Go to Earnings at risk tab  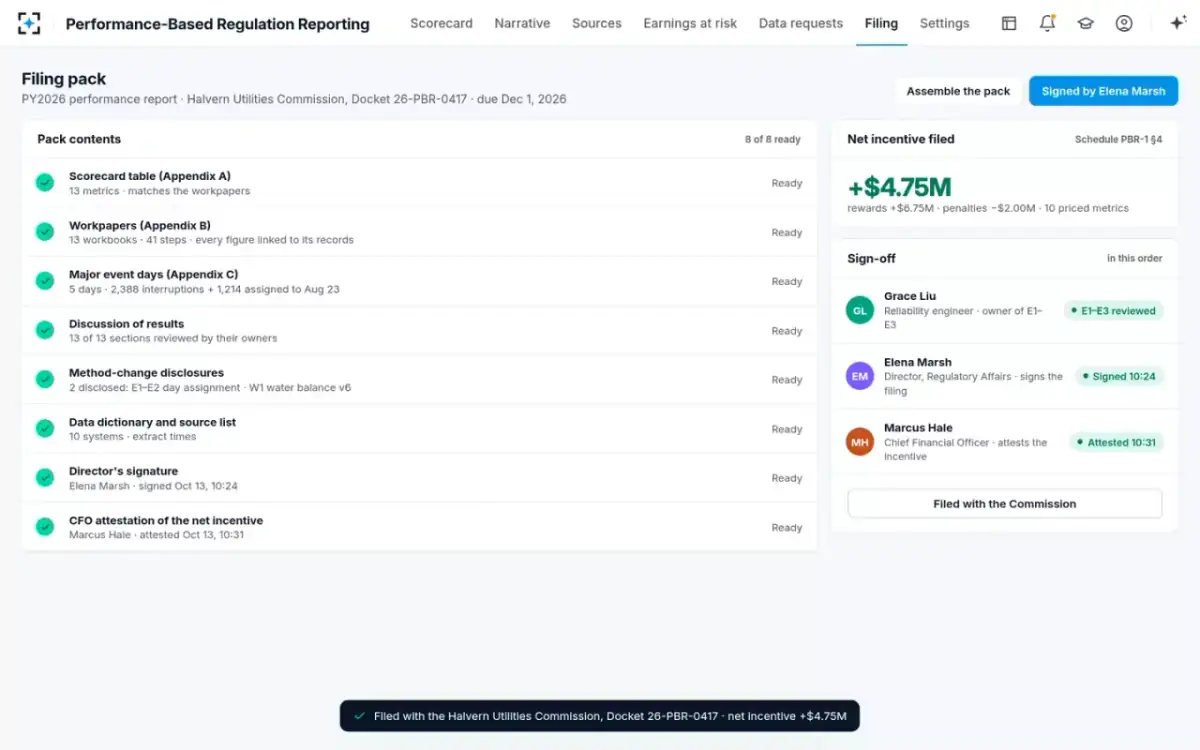click(690, 23)
